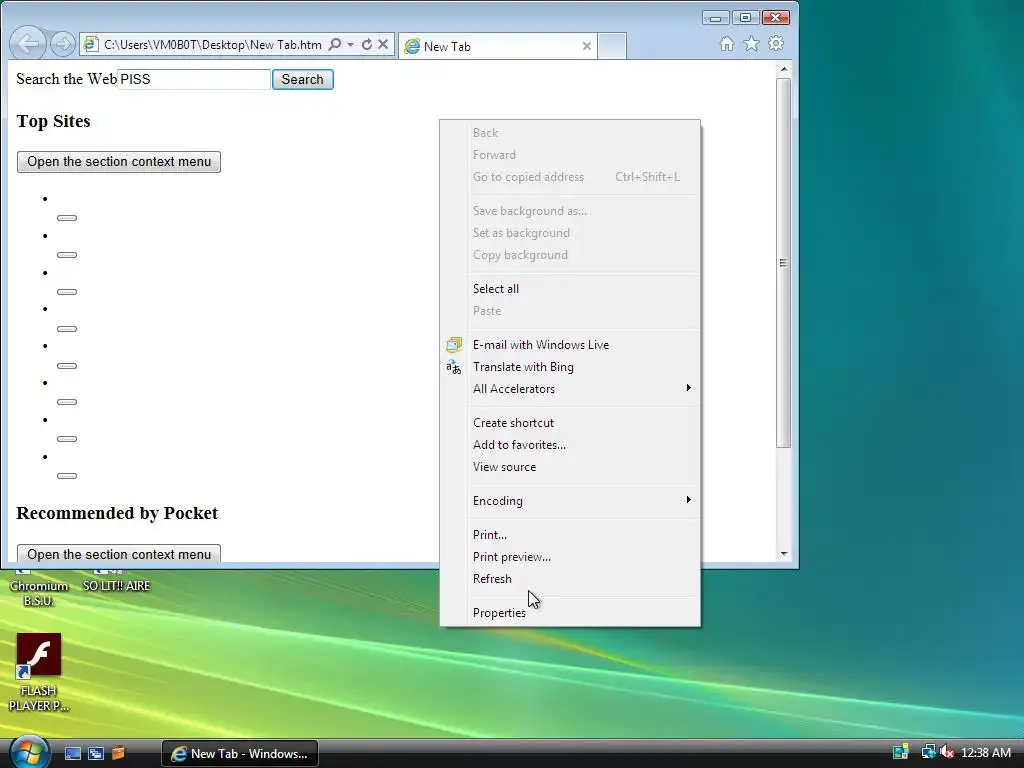Close the New Tab tab
Viewport: 1024px width, 768px height.
point(586,46)
